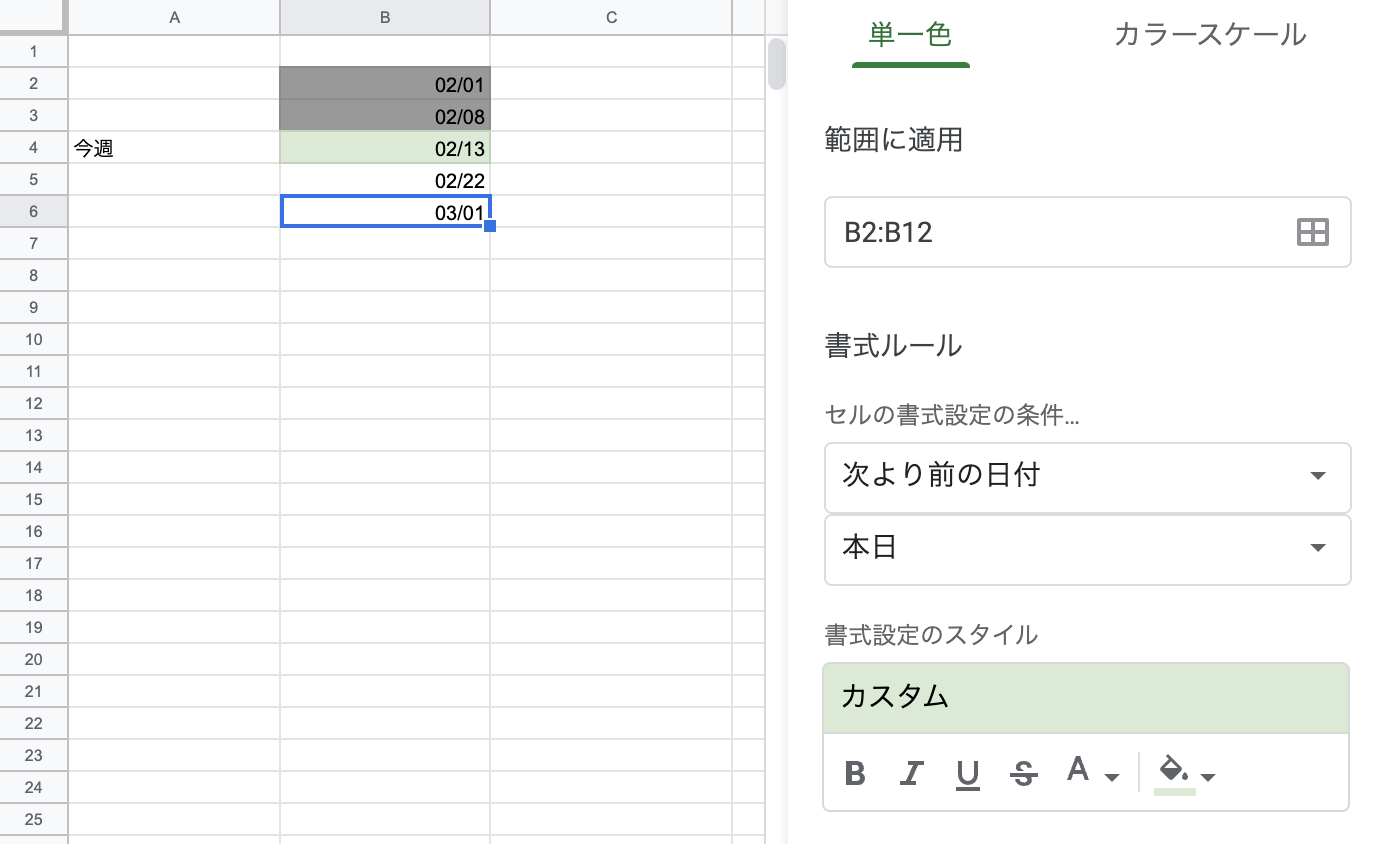The width and height of the screenshot is (1384, 844).
Task: Select row 18 header
Action: point(34,596)
